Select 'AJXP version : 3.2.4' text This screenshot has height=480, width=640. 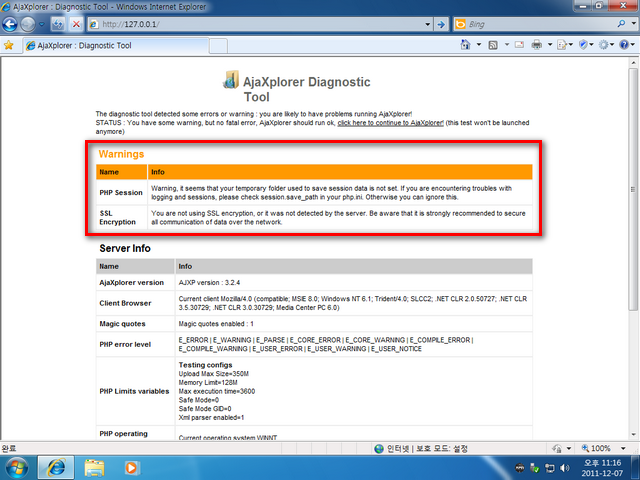[x=209, y=282]
